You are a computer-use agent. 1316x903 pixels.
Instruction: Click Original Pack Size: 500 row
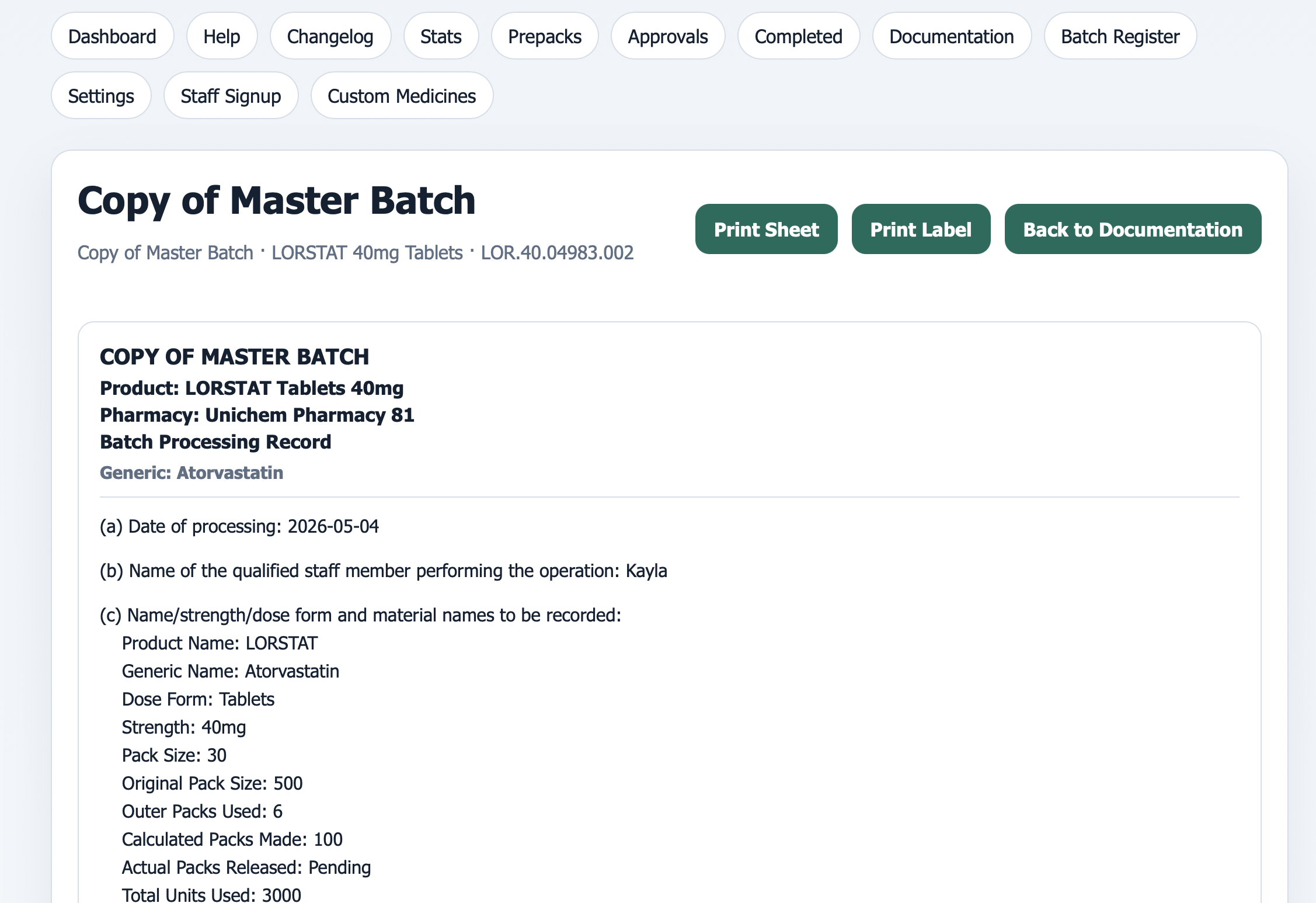pyautogui.click(x=212, y=783)
